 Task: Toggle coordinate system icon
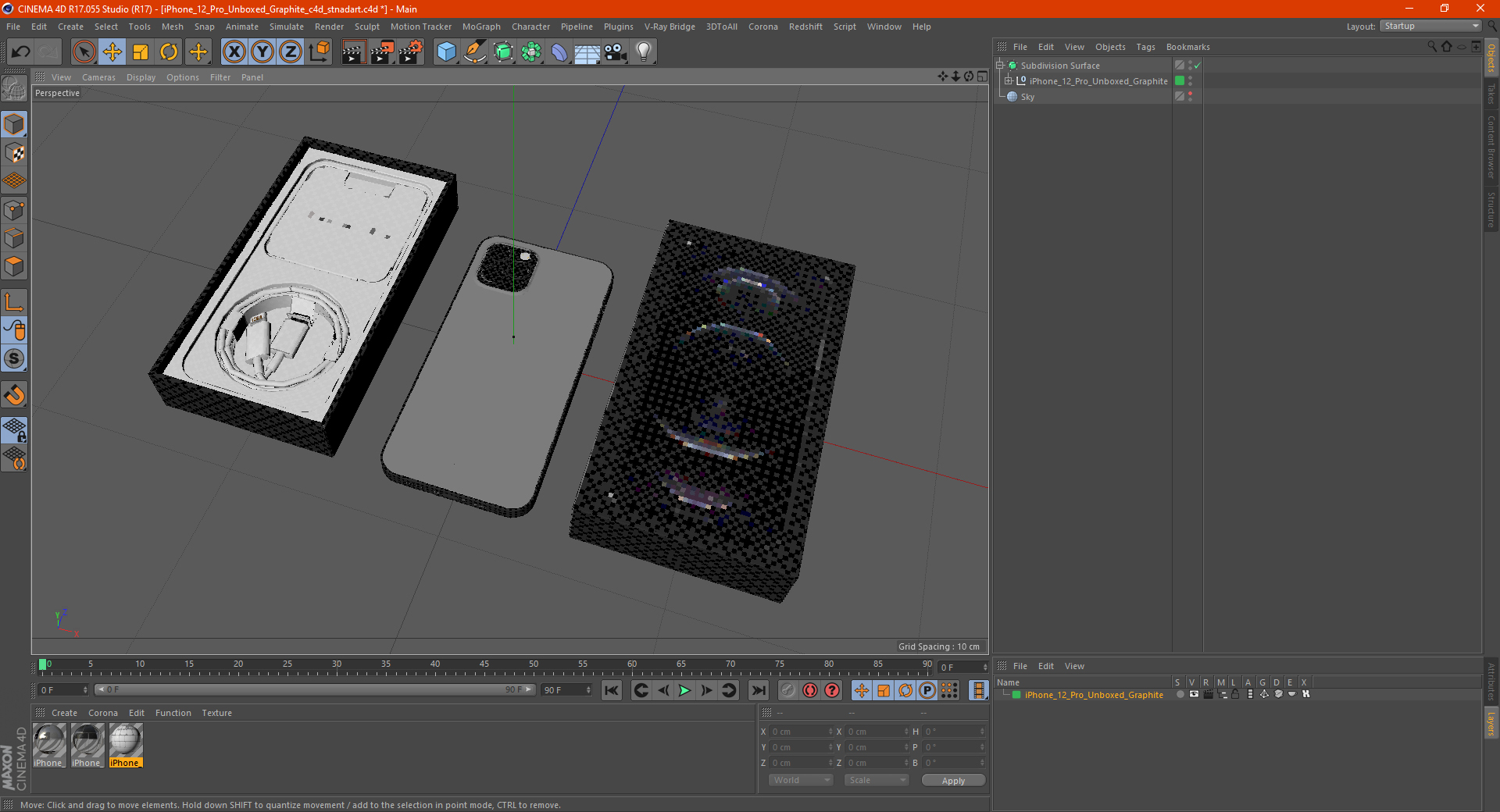(319, 52)
